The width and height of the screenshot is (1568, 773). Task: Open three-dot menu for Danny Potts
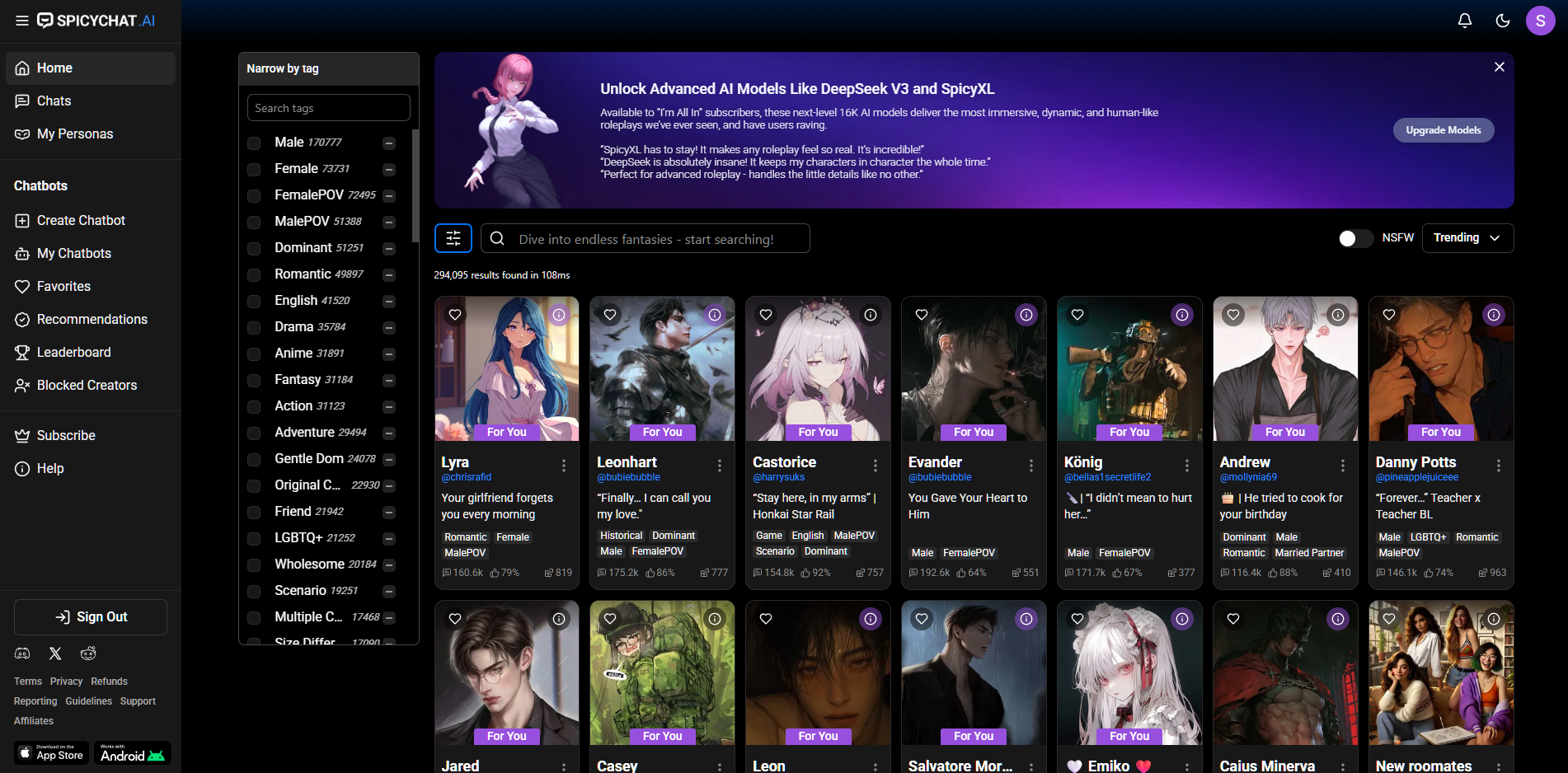tap(1499, 466)
